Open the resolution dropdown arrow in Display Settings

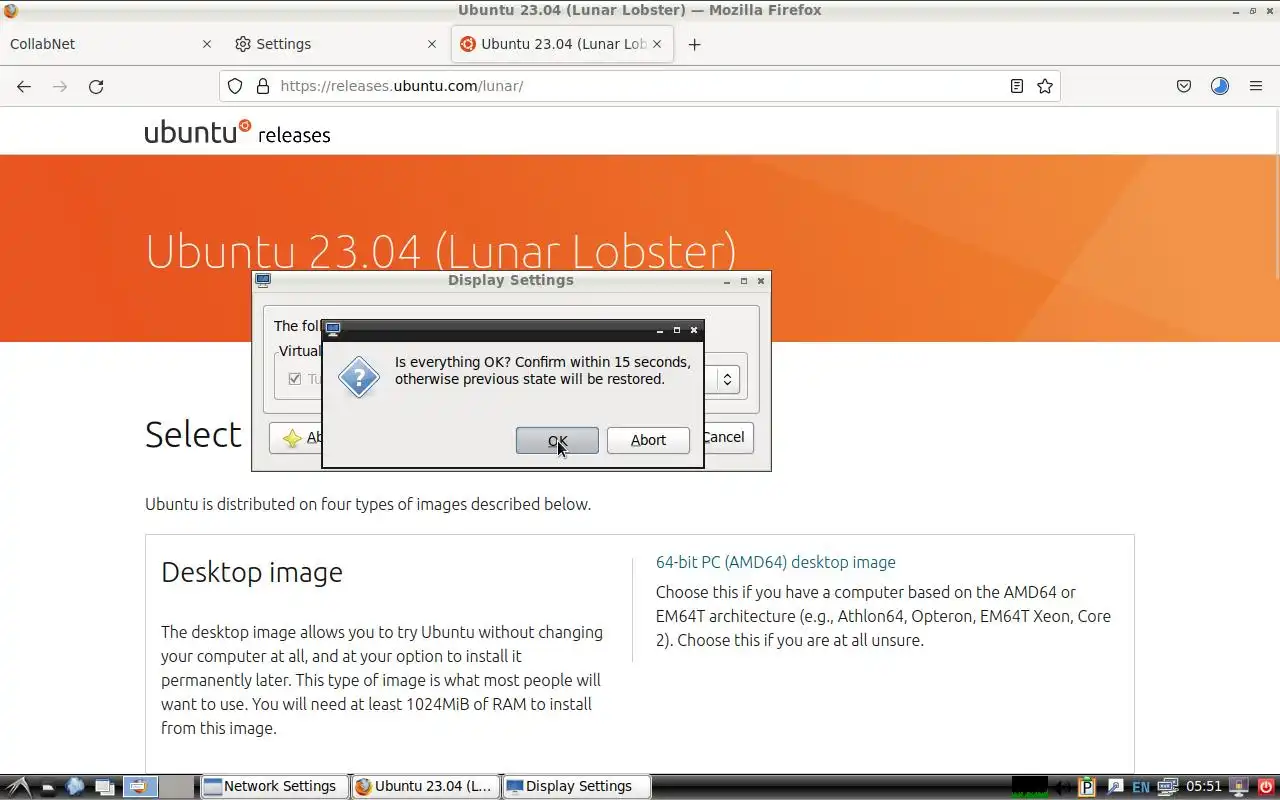click(x=727, y=379)
